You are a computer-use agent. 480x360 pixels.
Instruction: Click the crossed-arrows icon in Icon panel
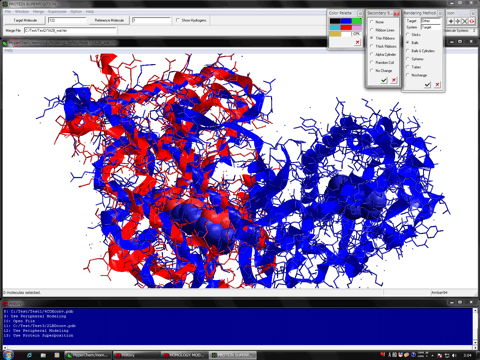tap(465, 21)
